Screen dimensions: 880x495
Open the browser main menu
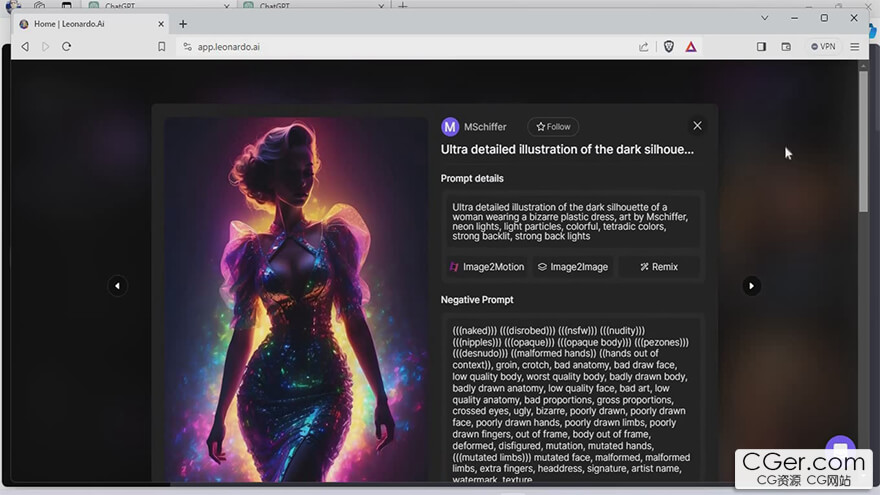(854, 47)
